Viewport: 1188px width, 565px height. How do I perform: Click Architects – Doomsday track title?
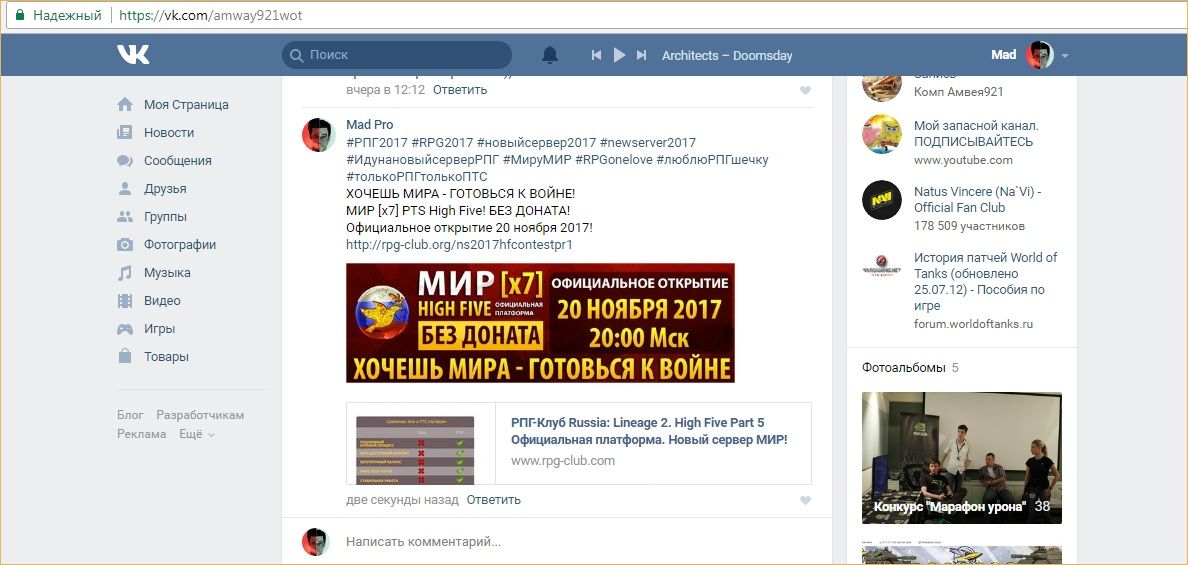coord(727,55)
